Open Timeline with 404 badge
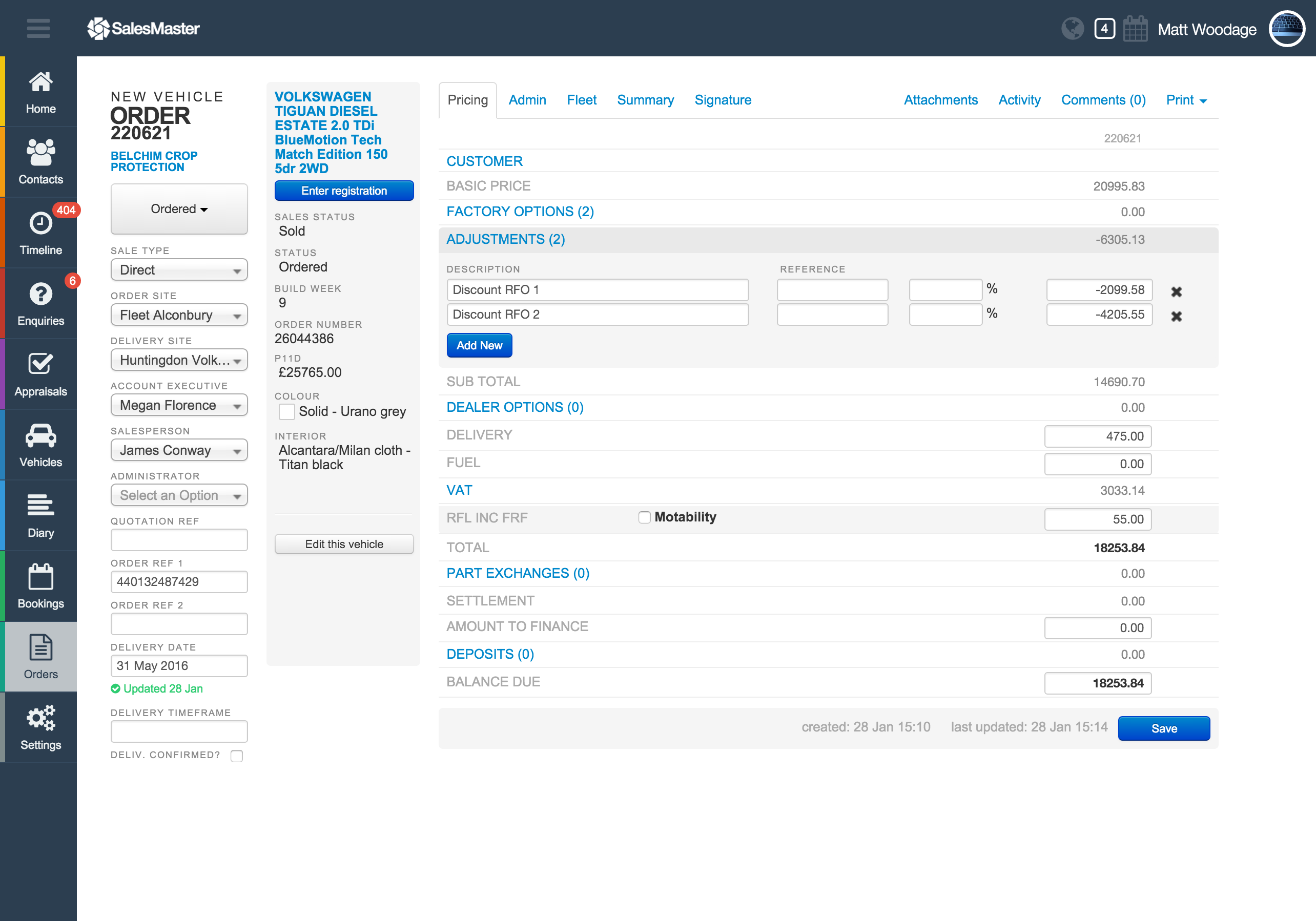 click(40, 233)
